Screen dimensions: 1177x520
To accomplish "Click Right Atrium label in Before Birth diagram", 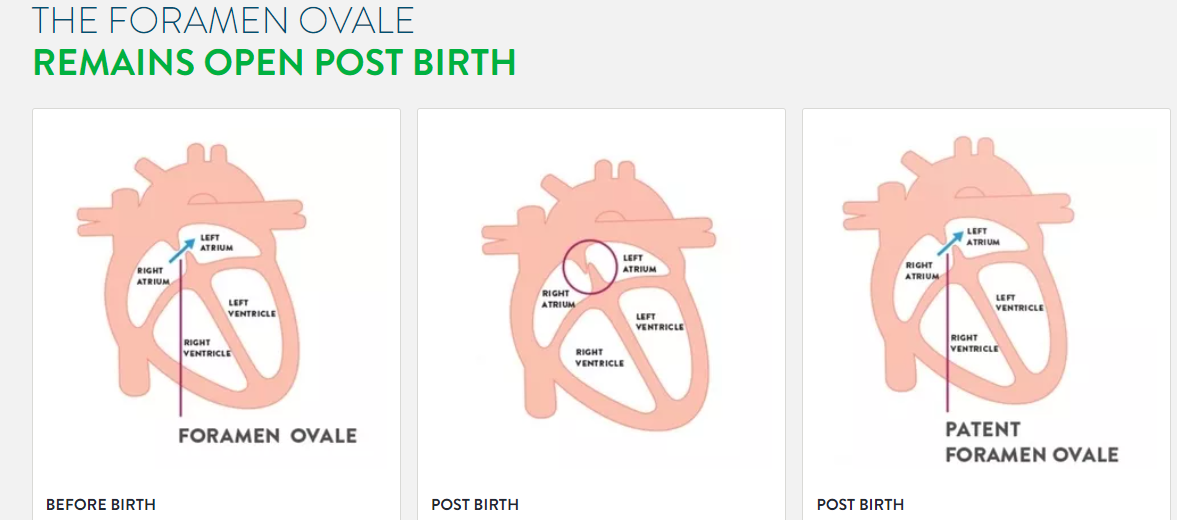I will 153,276.
